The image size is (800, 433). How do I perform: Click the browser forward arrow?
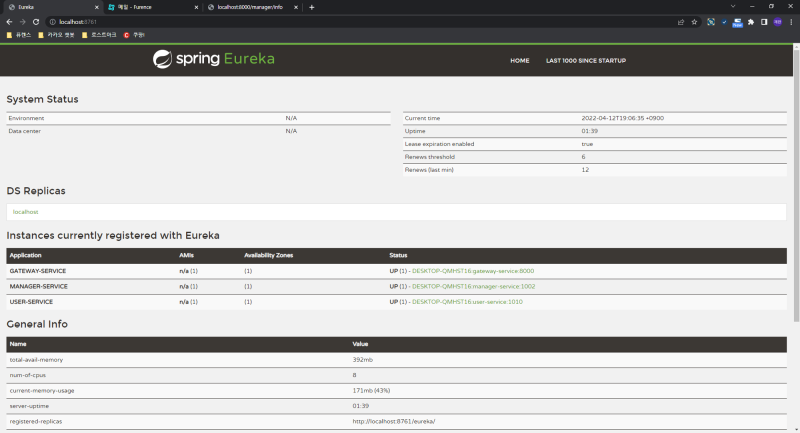pyautogui.click(x=22, y=22)
